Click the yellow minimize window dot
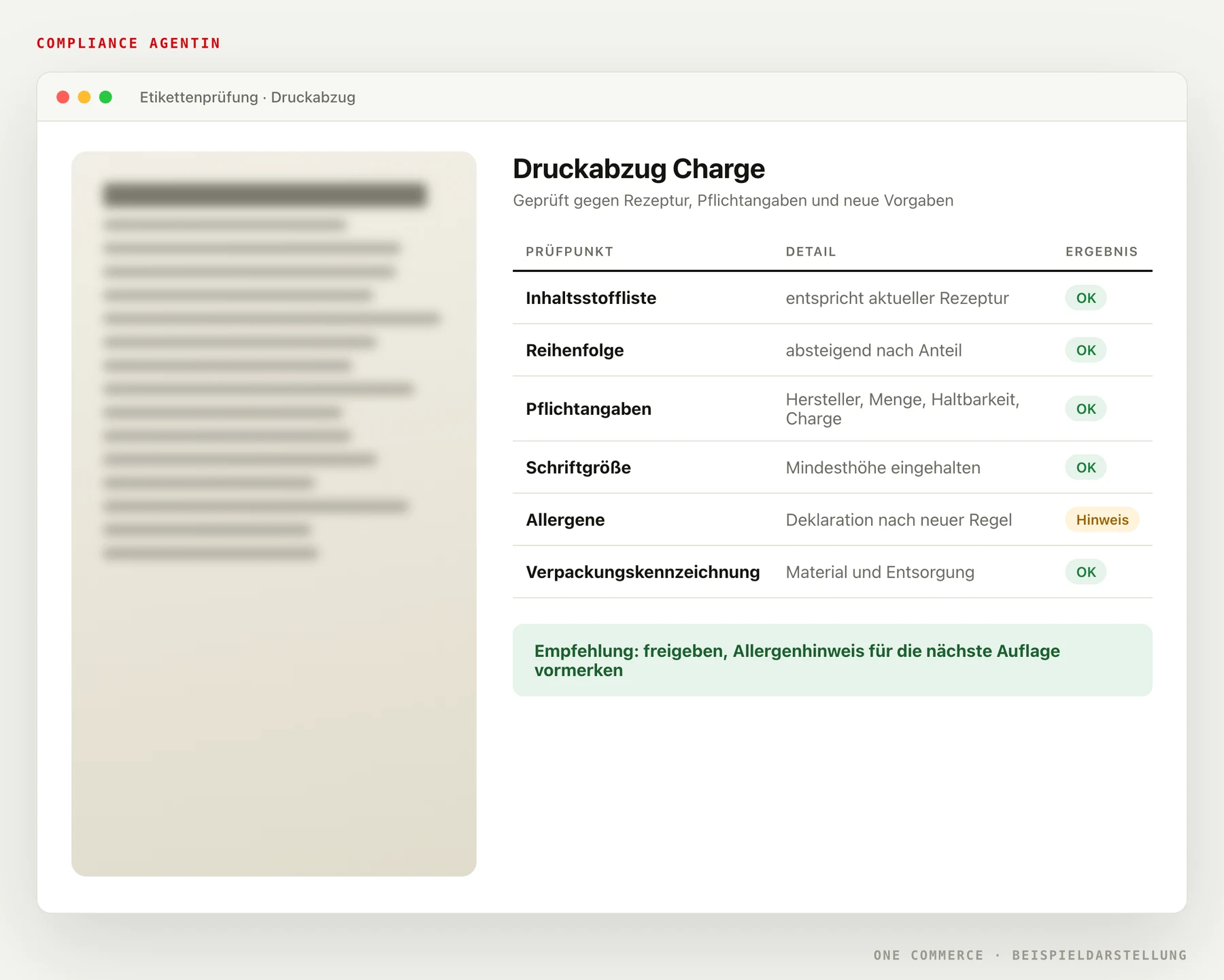1224x980 pixels. (84, 97)
